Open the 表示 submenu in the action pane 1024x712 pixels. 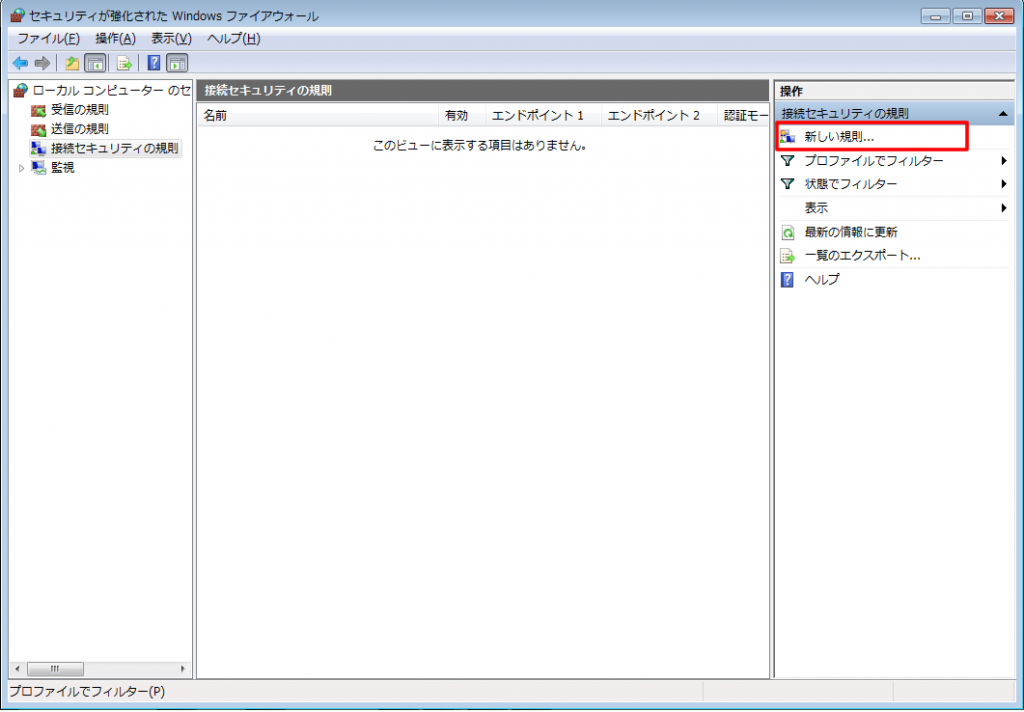click(x=894, y=208)
